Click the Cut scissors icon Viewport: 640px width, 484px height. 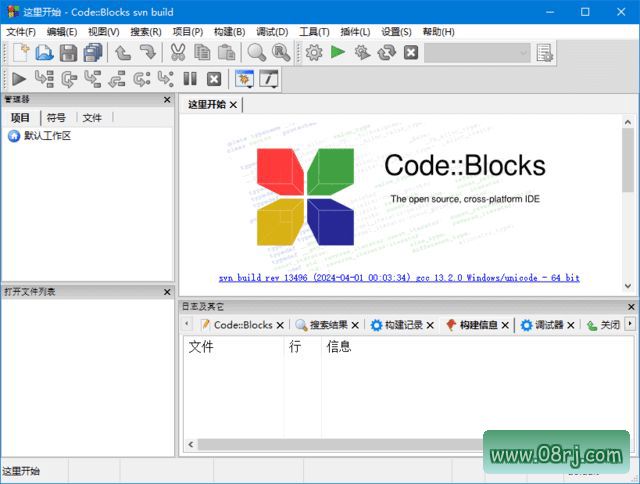[x=178, y=53]
